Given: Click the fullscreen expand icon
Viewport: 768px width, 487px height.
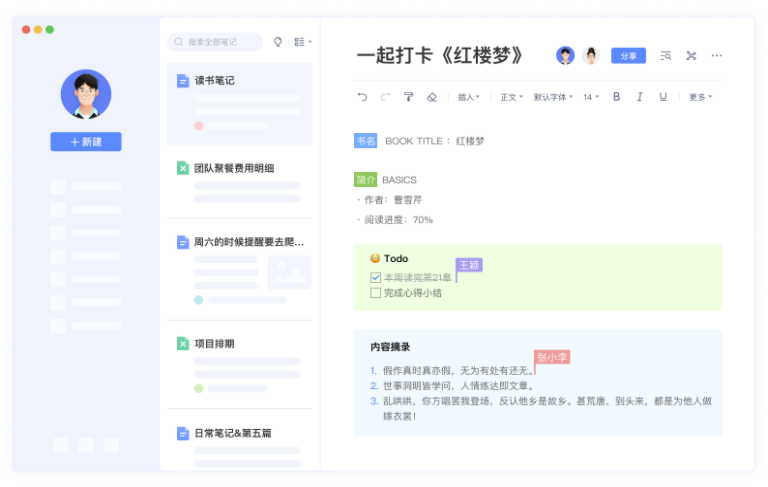Looking at the screenshot, I should click(691, 56).
